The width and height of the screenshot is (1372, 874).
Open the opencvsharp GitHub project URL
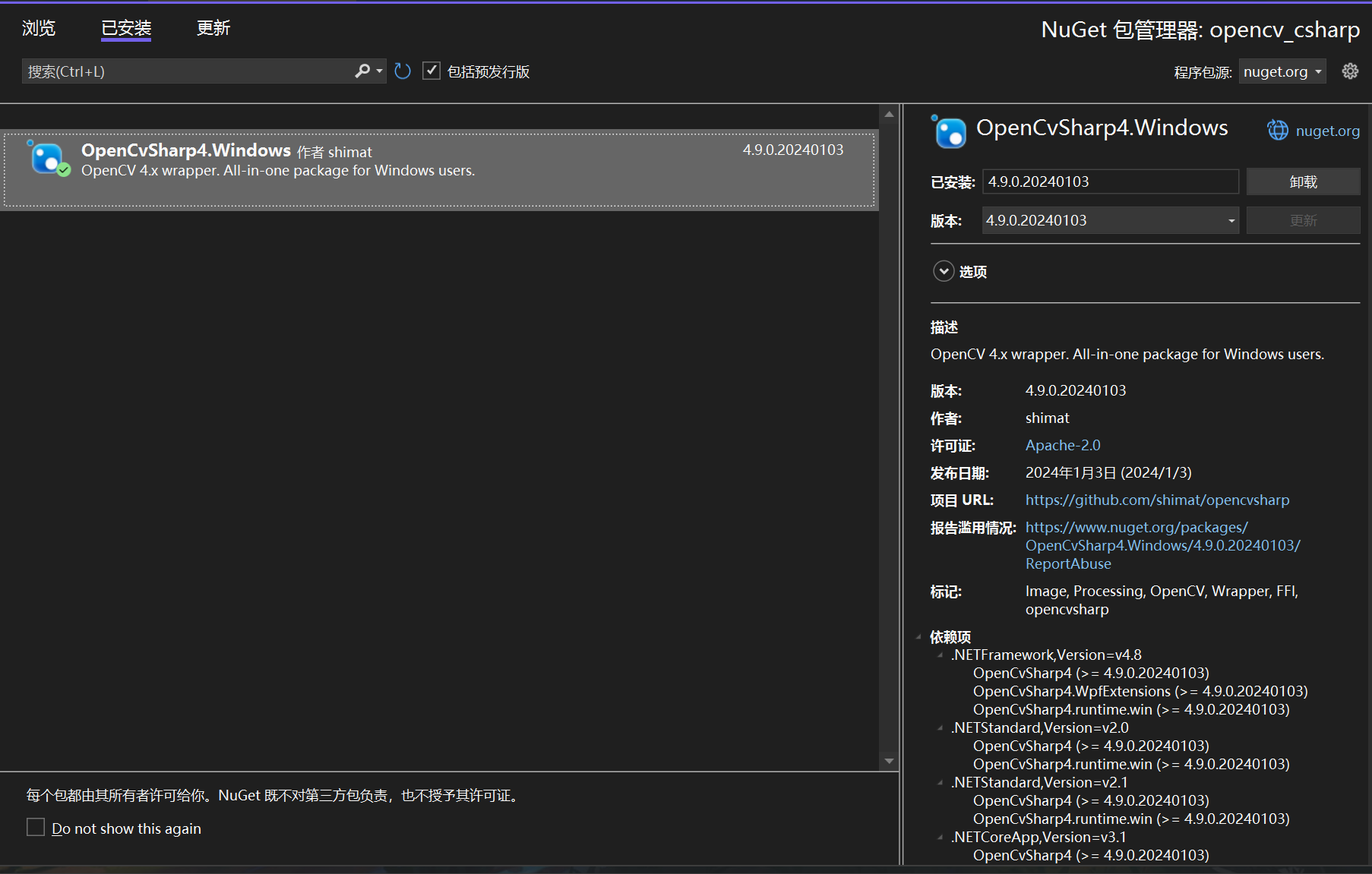tap(1156, 500)
